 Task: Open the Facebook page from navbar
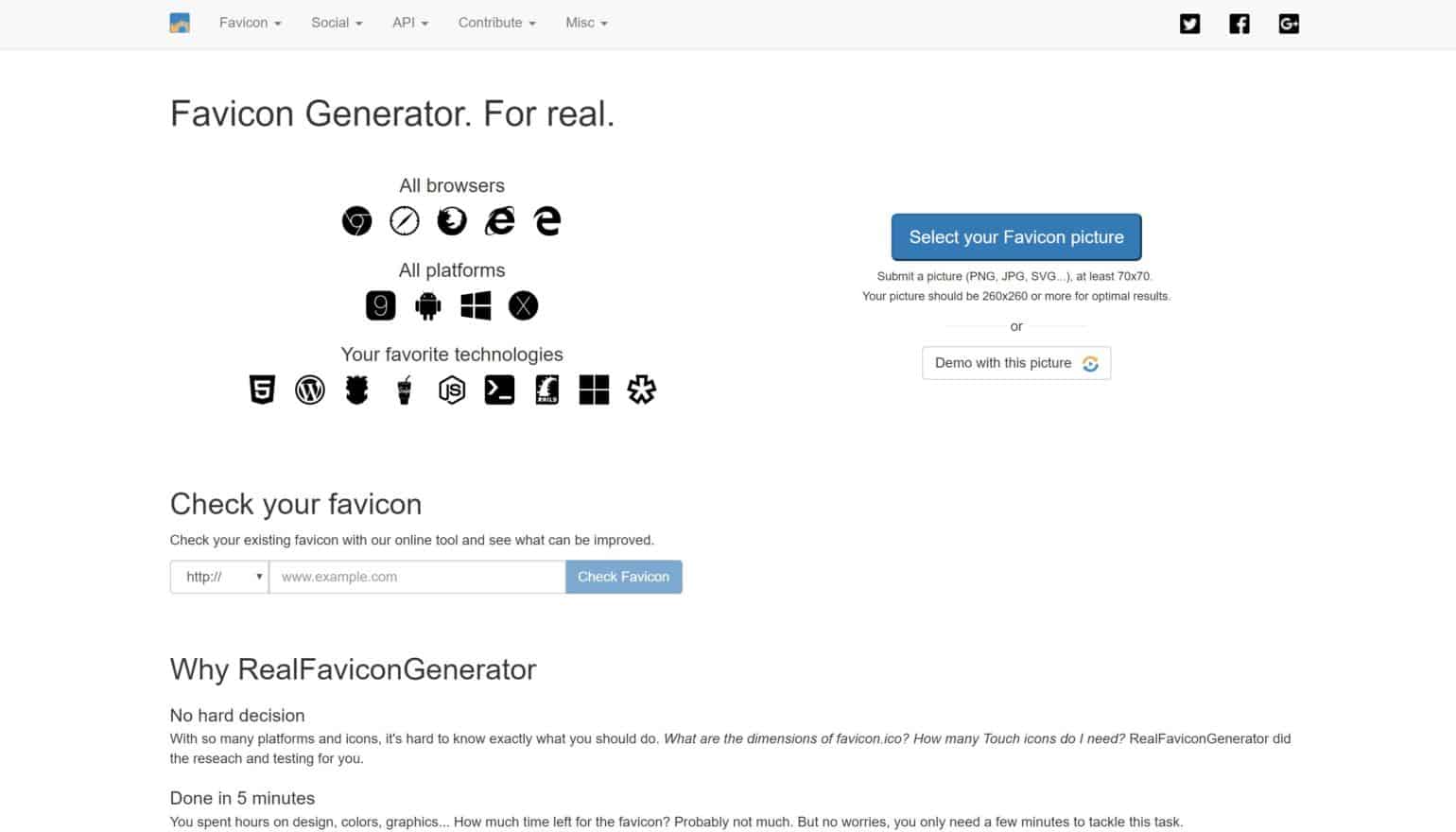[x=1239, y=24]
